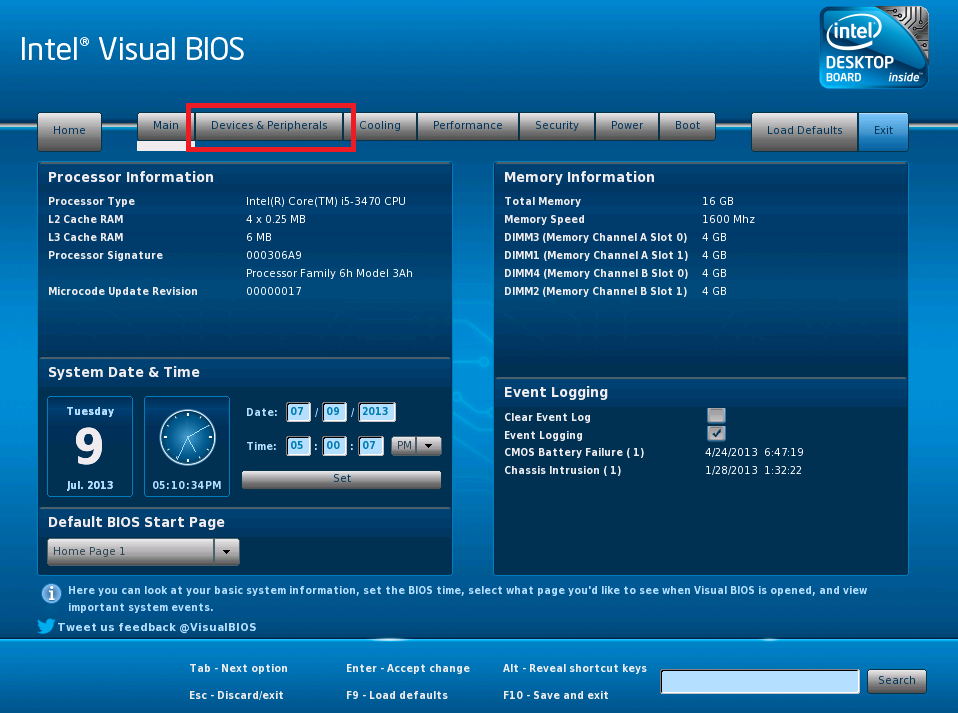Image resolution: width=958 pixels, height=713 pixels.
Task: Click the blue info icon
Action: point(51,593)
